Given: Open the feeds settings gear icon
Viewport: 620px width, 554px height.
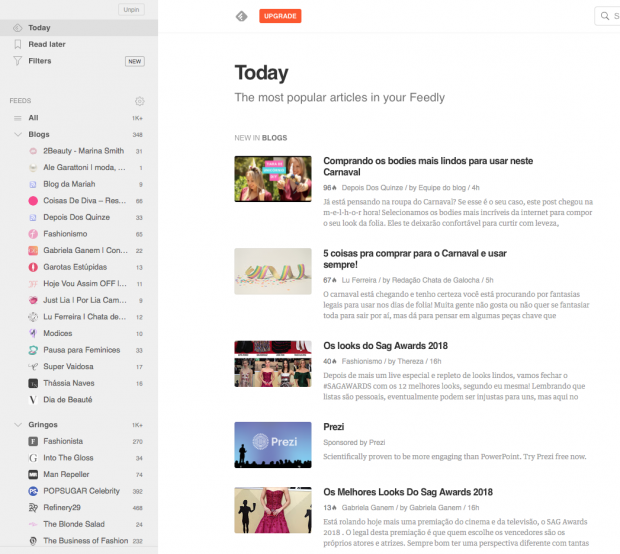Looking at the screenshot, I should [140, 101].
